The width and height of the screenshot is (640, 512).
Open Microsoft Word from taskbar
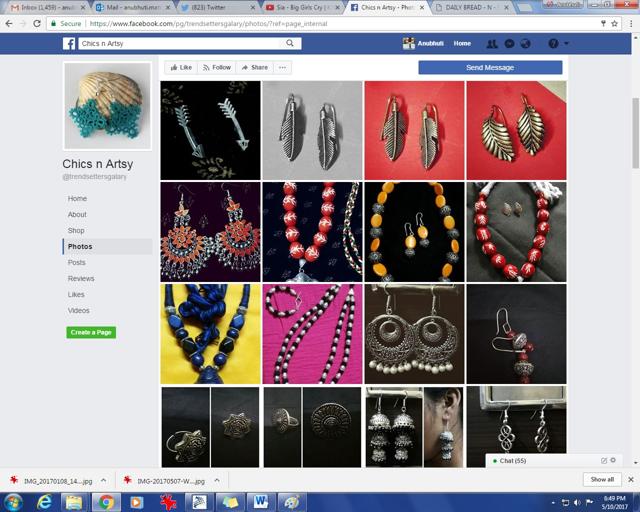[261, 502]
